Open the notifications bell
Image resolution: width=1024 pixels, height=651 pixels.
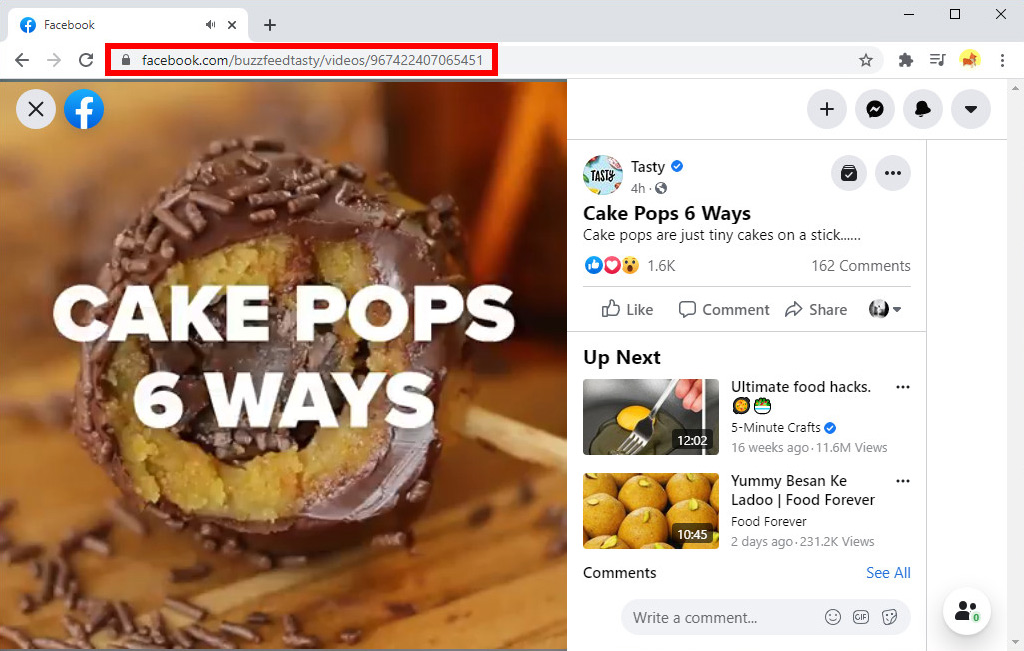pos(923,109)
